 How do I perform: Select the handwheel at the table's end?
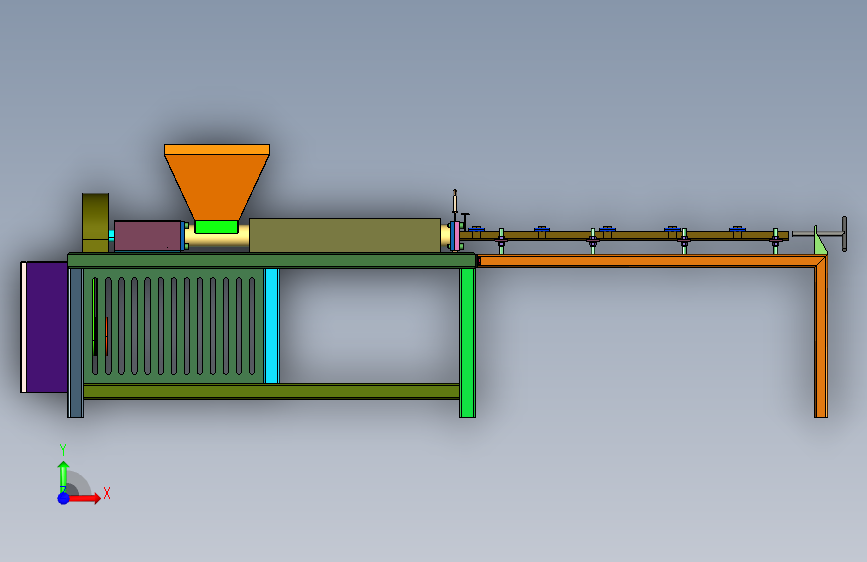[844, 233]
